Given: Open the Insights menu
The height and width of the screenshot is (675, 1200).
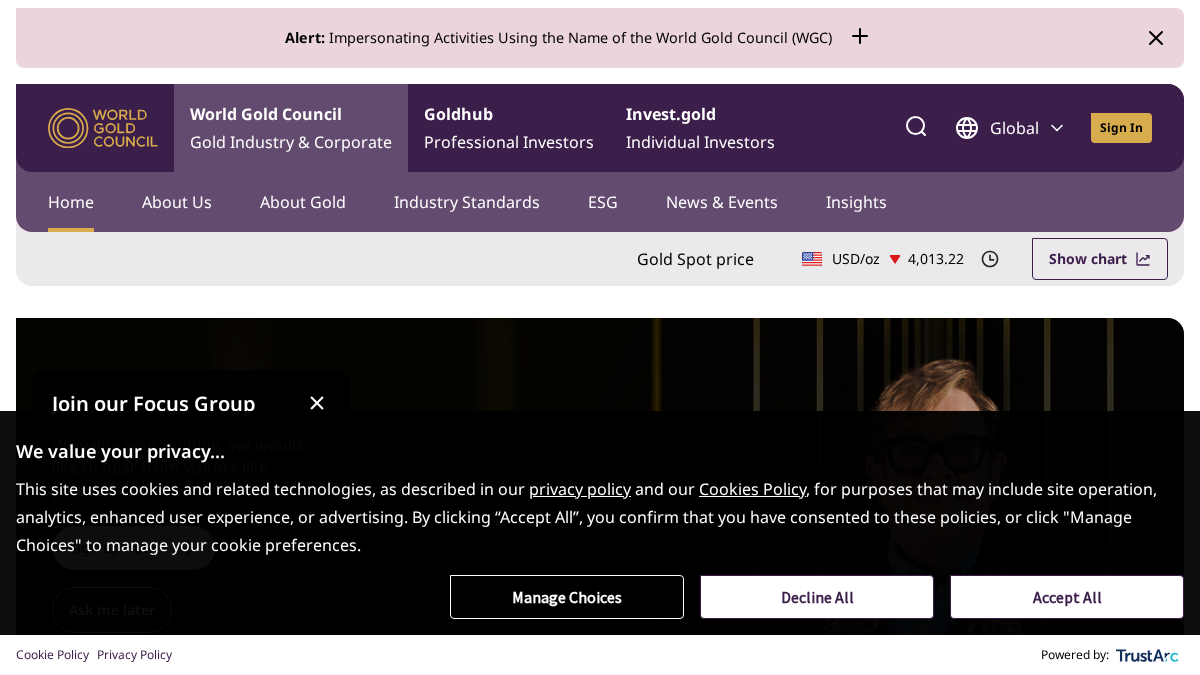Looking at the screenshot, I should pyautogui.click(x=856, y=202).
